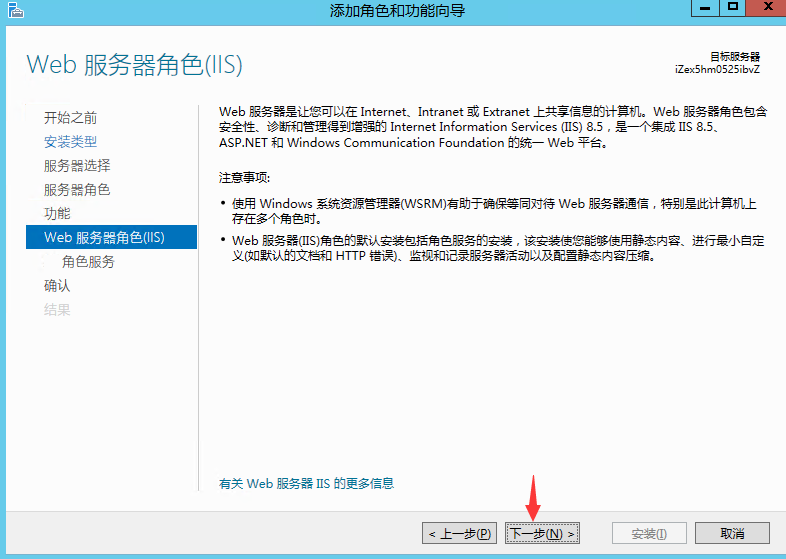Open the 服务器选择 step

pos(76,166)
